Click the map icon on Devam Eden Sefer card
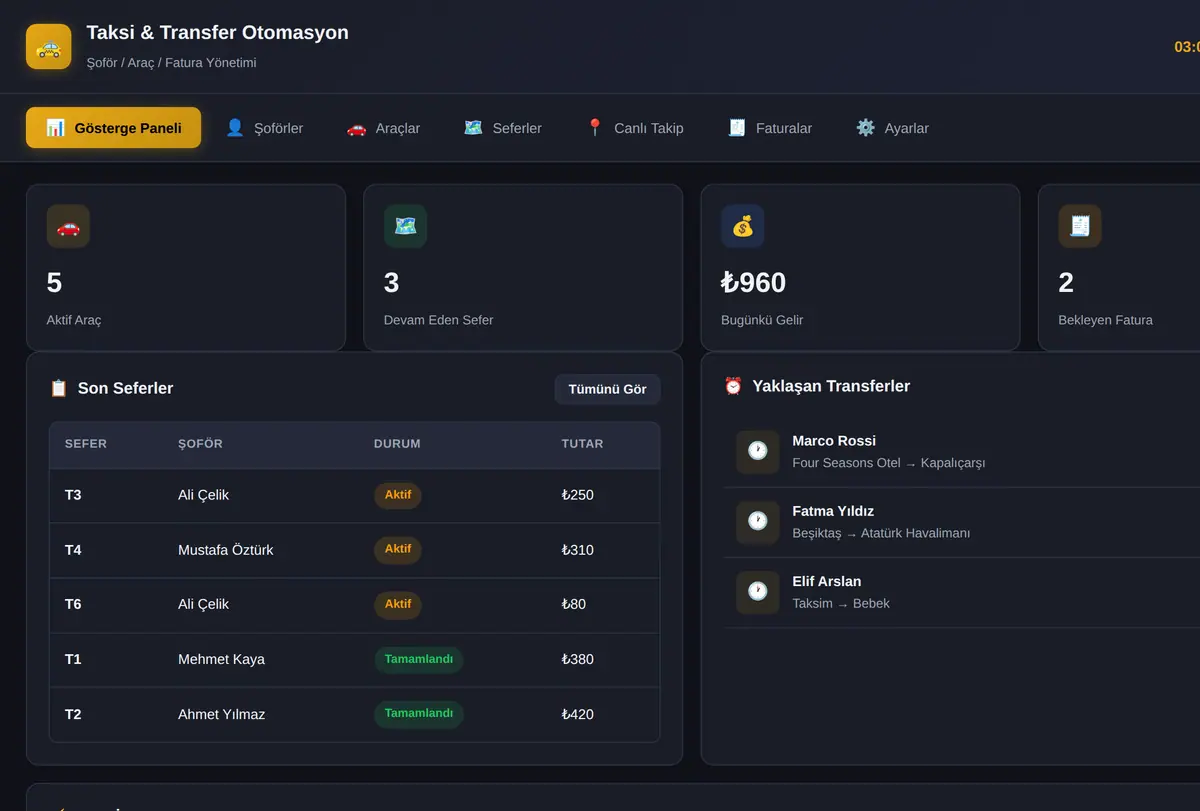The width and height of the screenshot is (1200, 811). pyautogui.click(x=405, y=227)
